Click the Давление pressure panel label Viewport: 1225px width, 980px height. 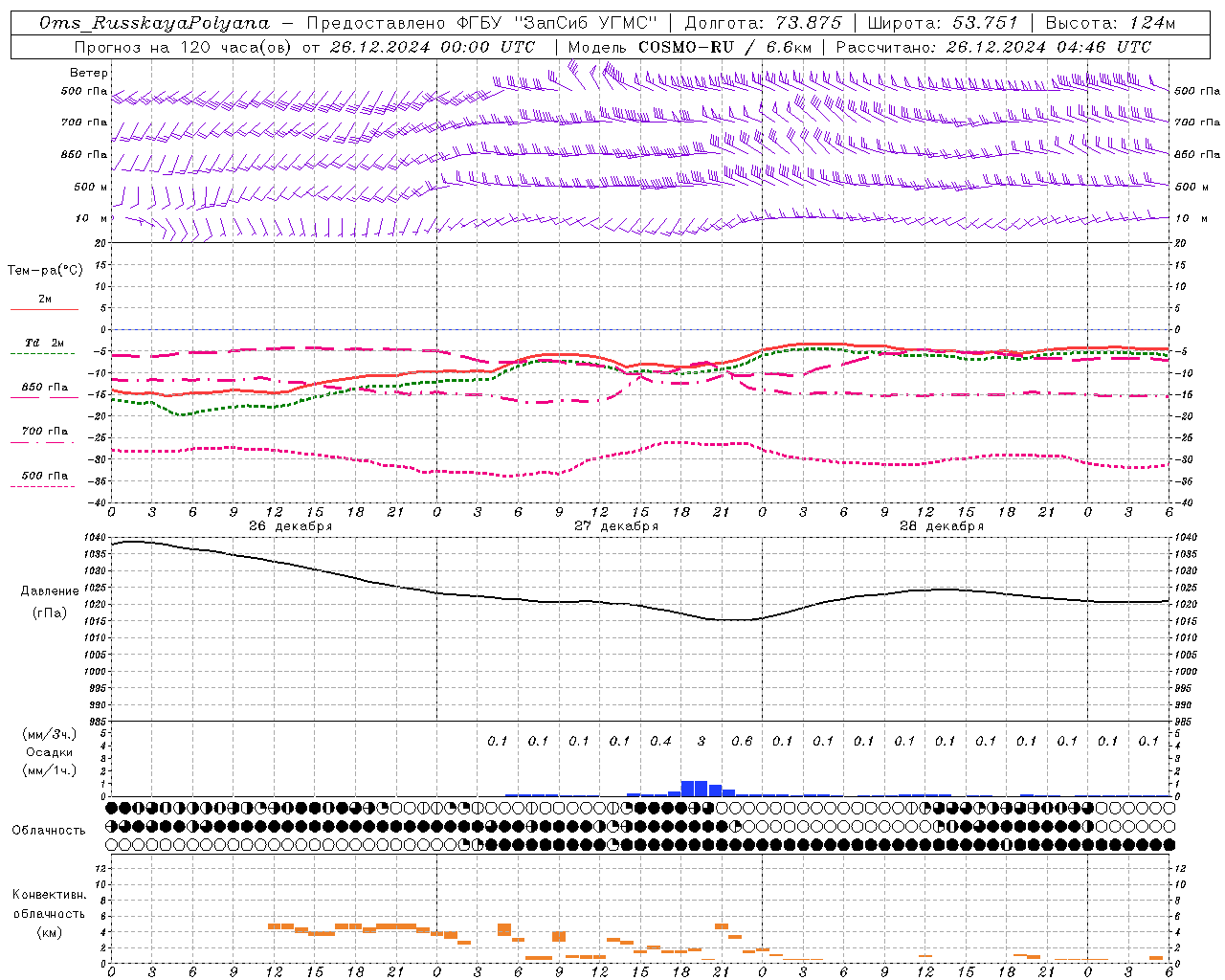(x=50, y=591)
